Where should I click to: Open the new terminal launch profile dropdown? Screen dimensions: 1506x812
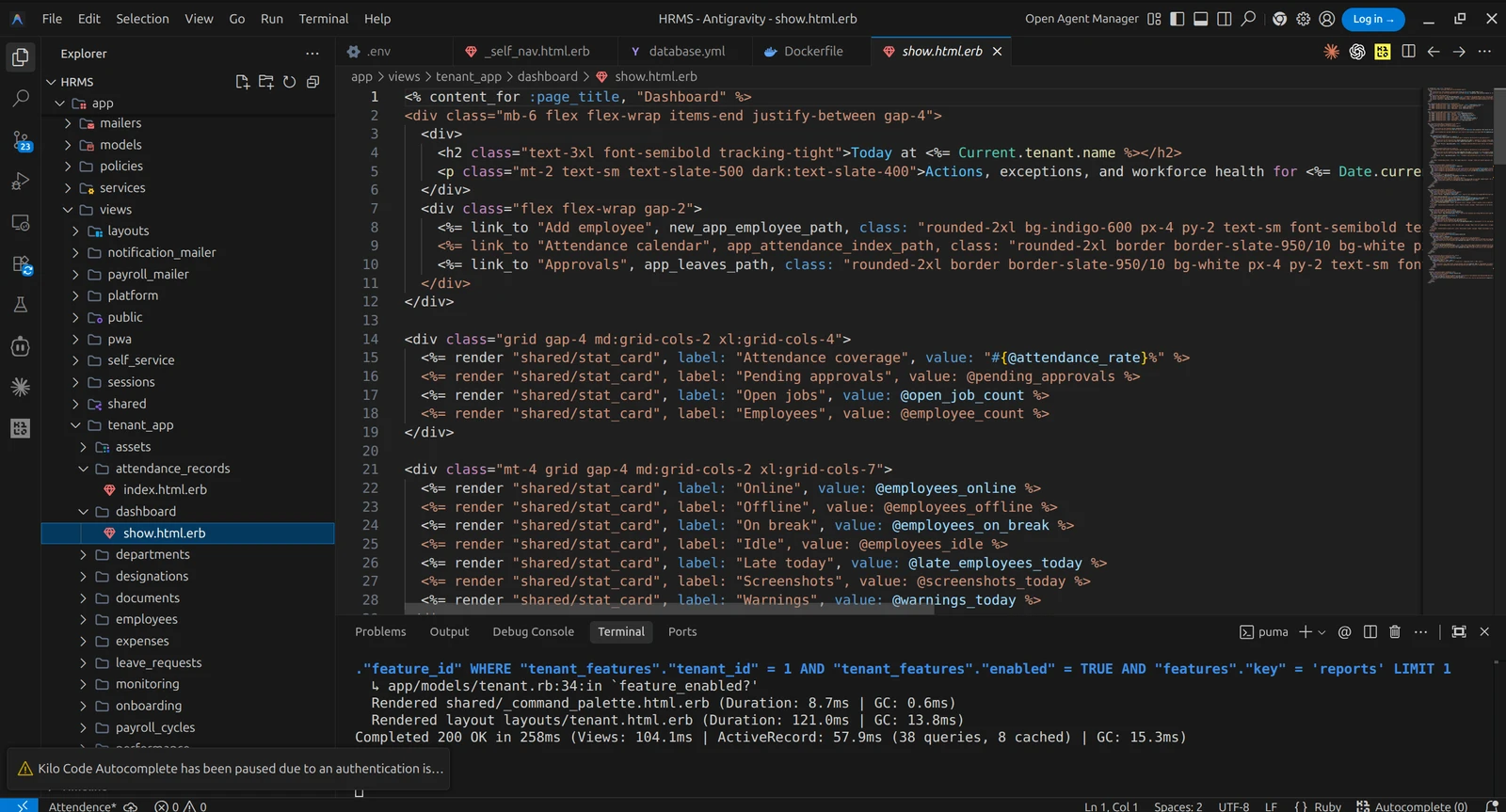coord(1322,632)
